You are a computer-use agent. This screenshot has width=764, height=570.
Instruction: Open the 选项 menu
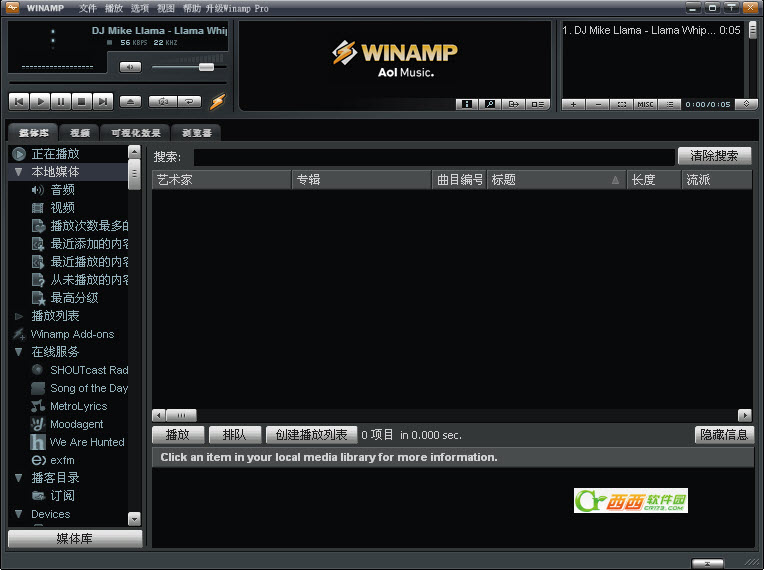tap(139, 8)
